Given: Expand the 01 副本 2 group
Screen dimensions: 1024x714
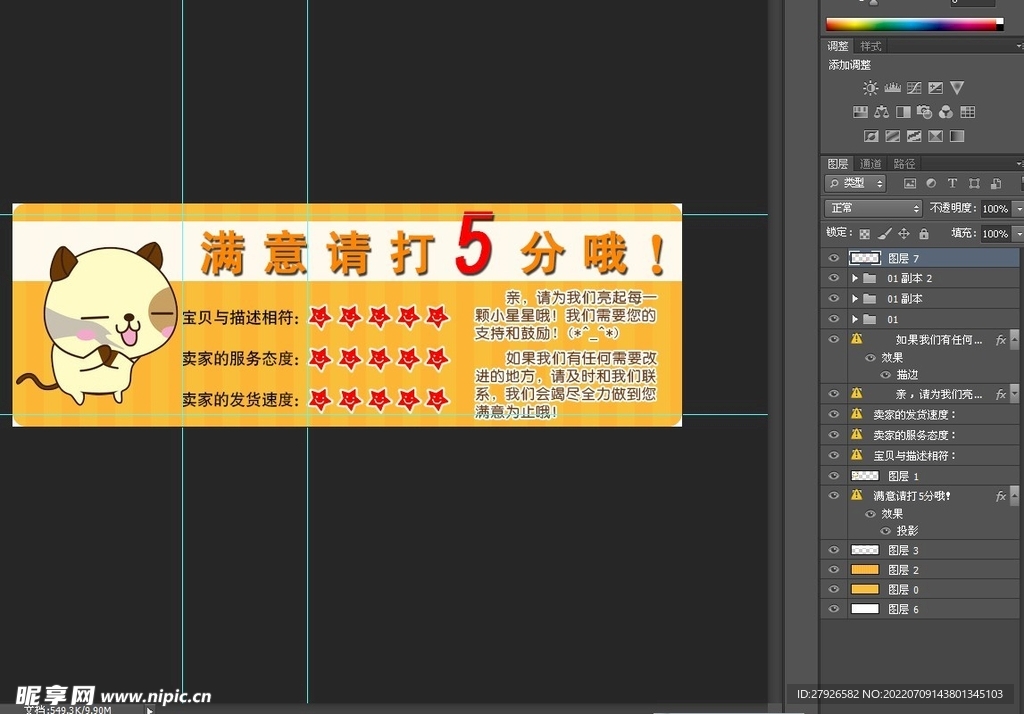Looking at the screenshot, I should [x=855, y=278].
